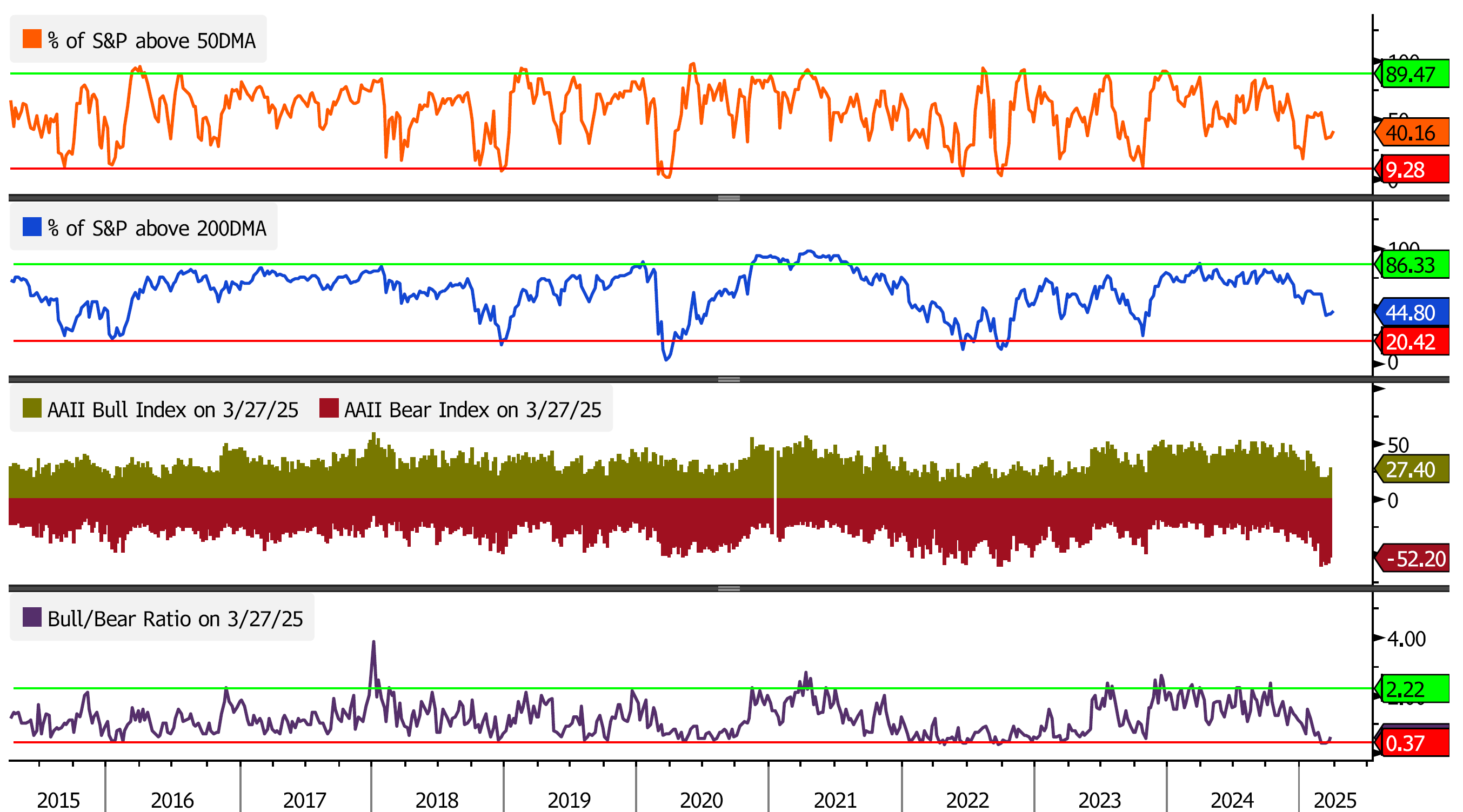The width and height of the screenshot is (1463, 812).
Task: Click the purple Bull/Bear Ratio legend swatch
Action: coord(32,617)
